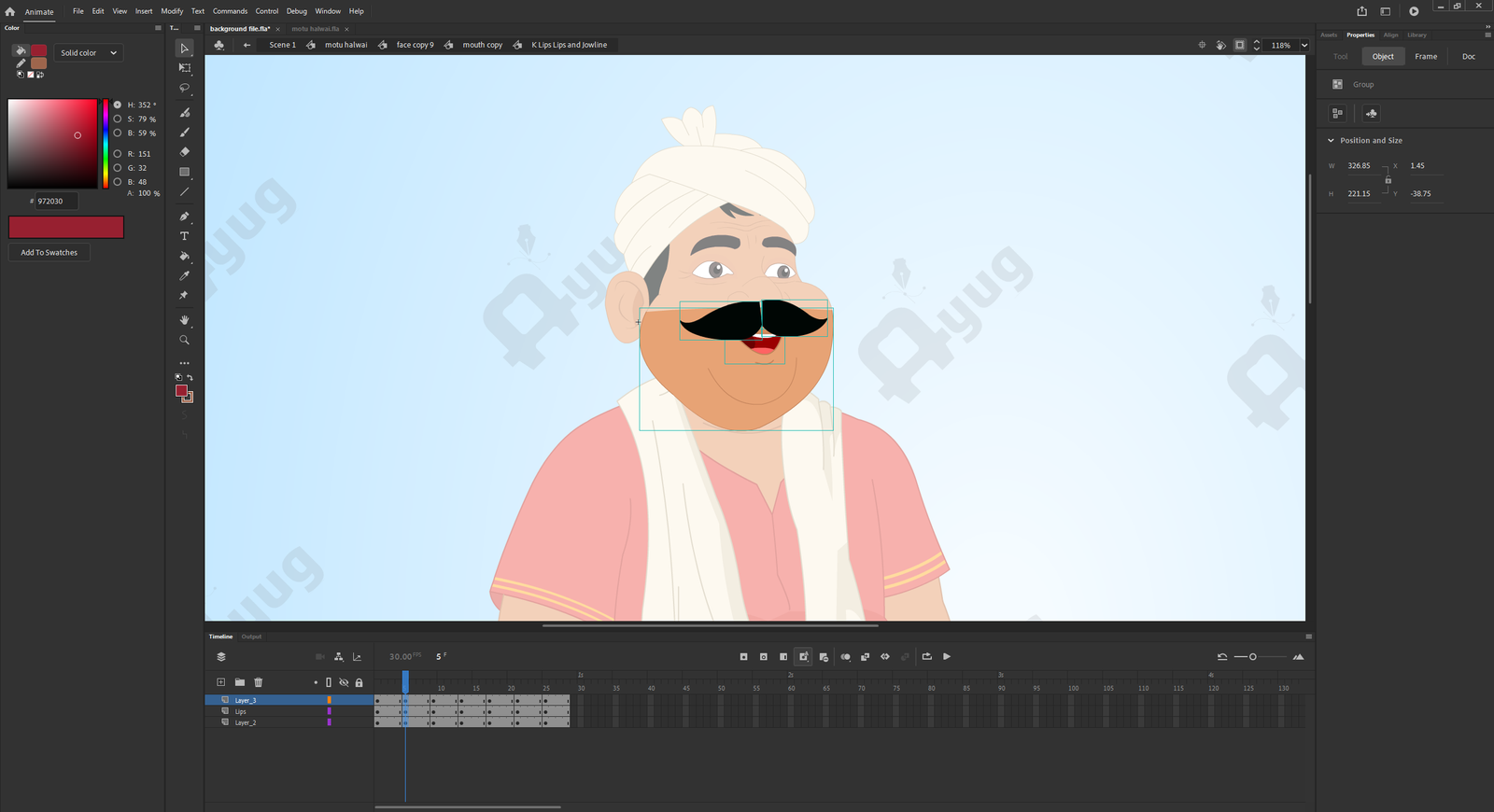This screenshot has width=1494, height=812.
Task: Pick the Paint Bucket tool in toolbar
Action: [x=184, y=256]
